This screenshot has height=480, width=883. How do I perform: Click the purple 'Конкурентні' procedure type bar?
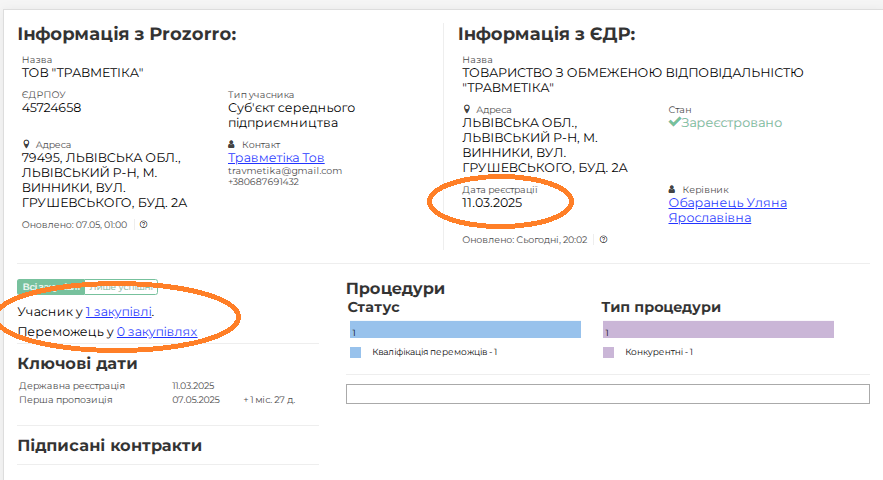[718, 330]
